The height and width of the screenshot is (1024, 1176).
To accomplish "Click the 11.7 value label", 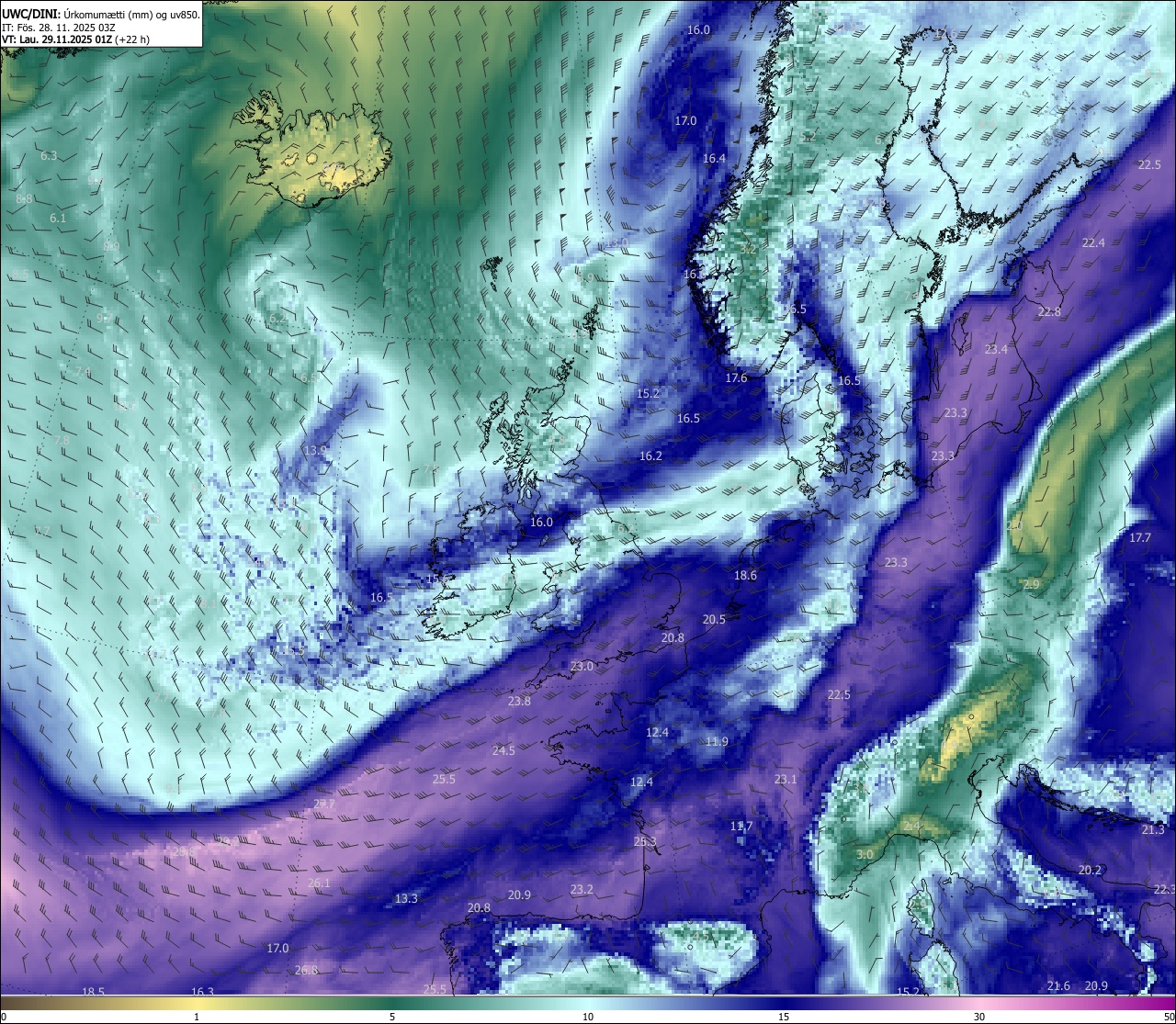I will coord(741,827).
